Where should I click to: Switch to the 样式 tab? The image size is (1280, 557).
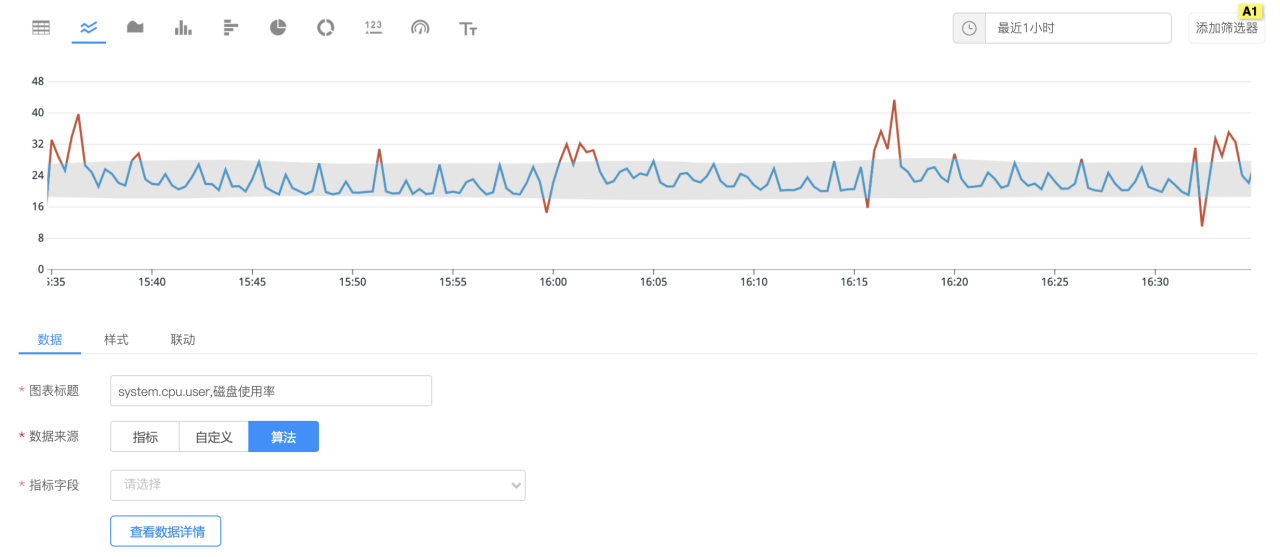[116, 340]
